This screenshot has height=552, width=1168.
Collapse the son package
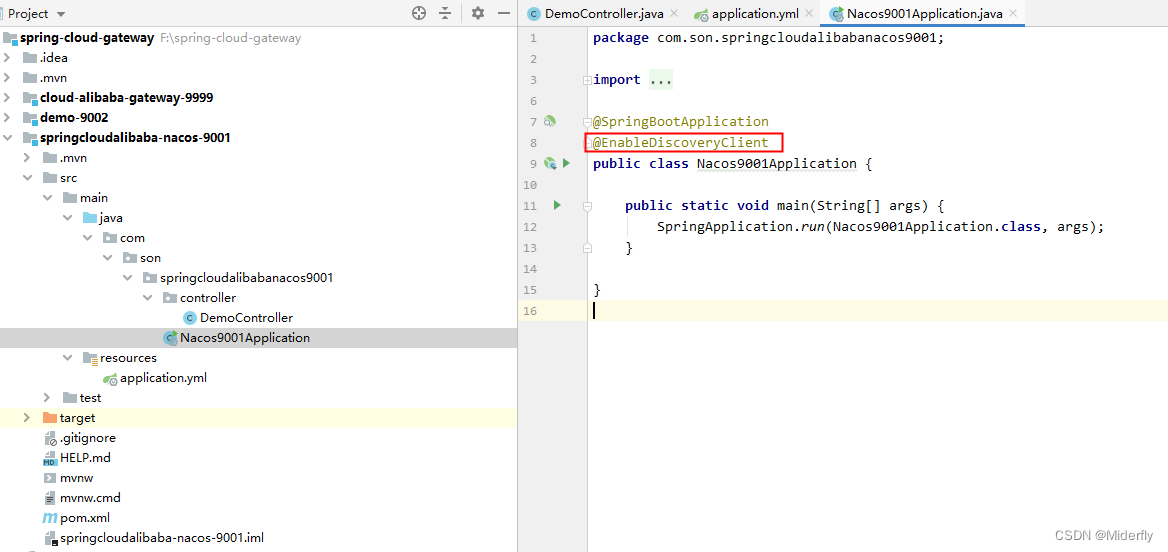pyautogui.click(x=108, y=258)
